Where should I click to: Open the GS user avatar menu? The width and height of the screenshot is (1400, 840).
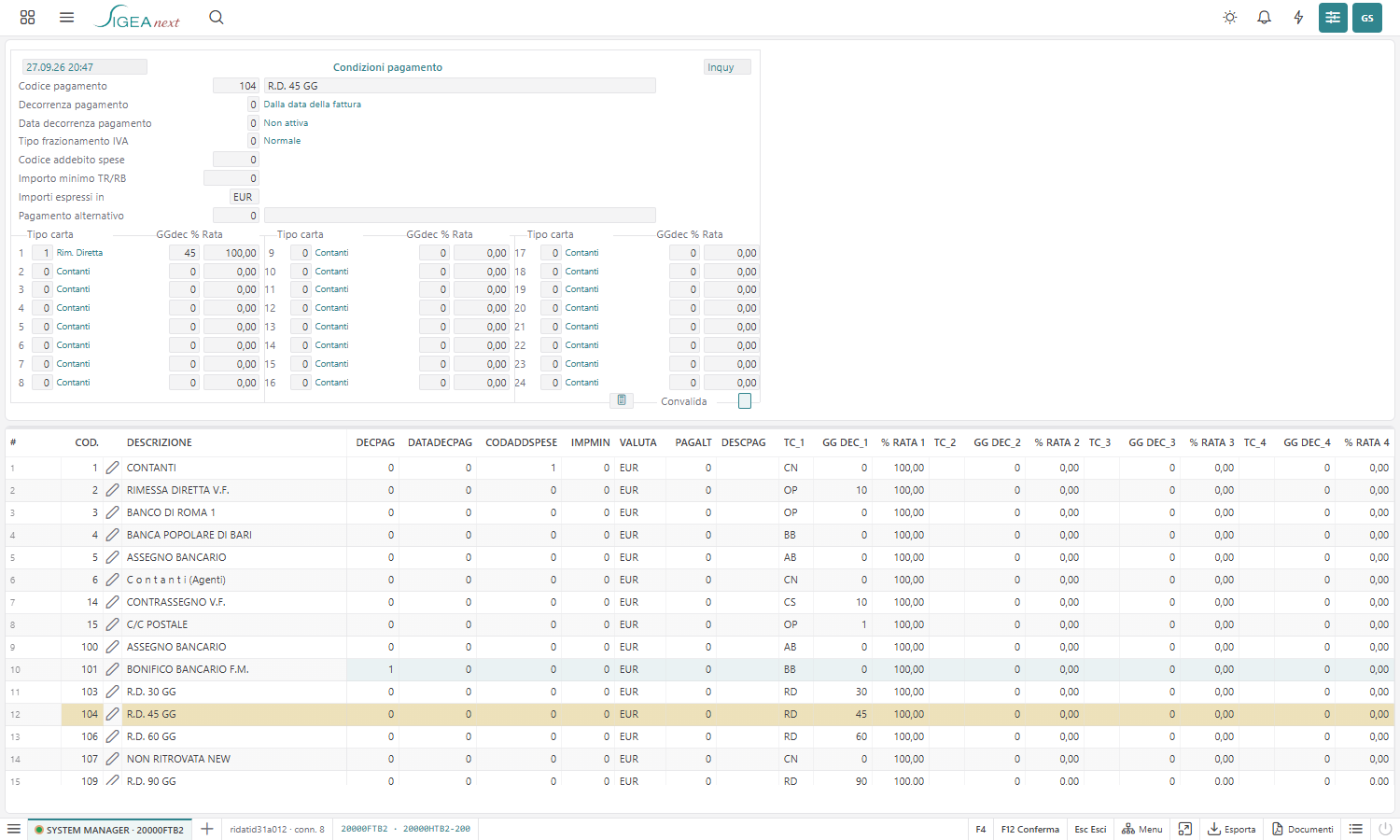pos(1367,18)
